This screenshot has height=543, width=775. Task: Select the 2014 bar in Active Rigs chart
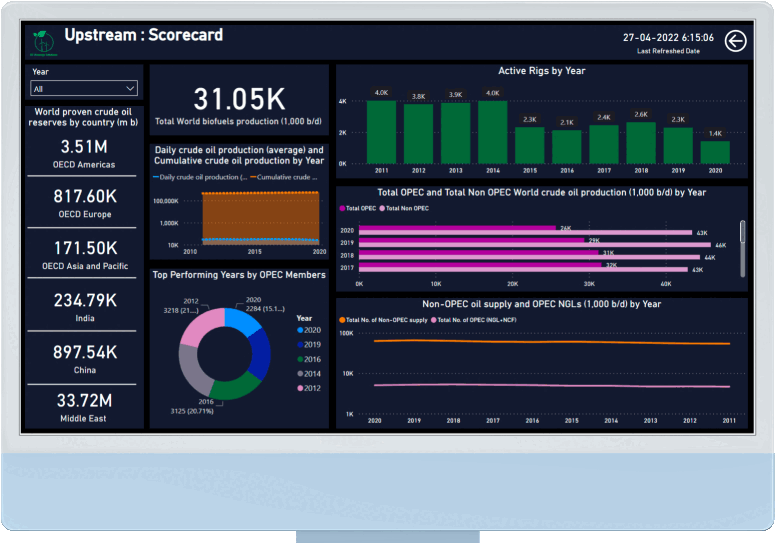pos(492,130)
